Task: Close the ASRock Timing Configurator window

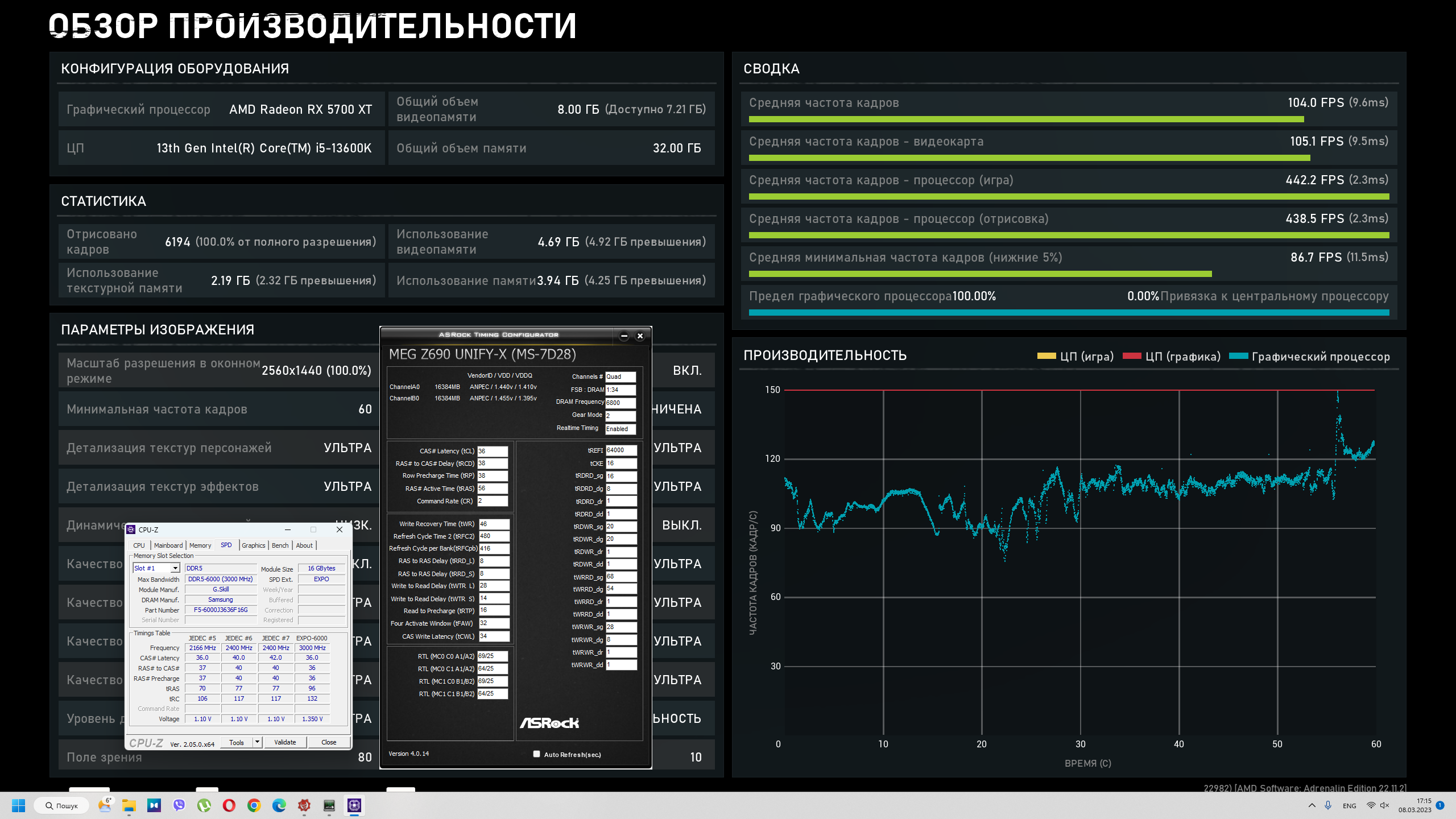Action: 640,336
